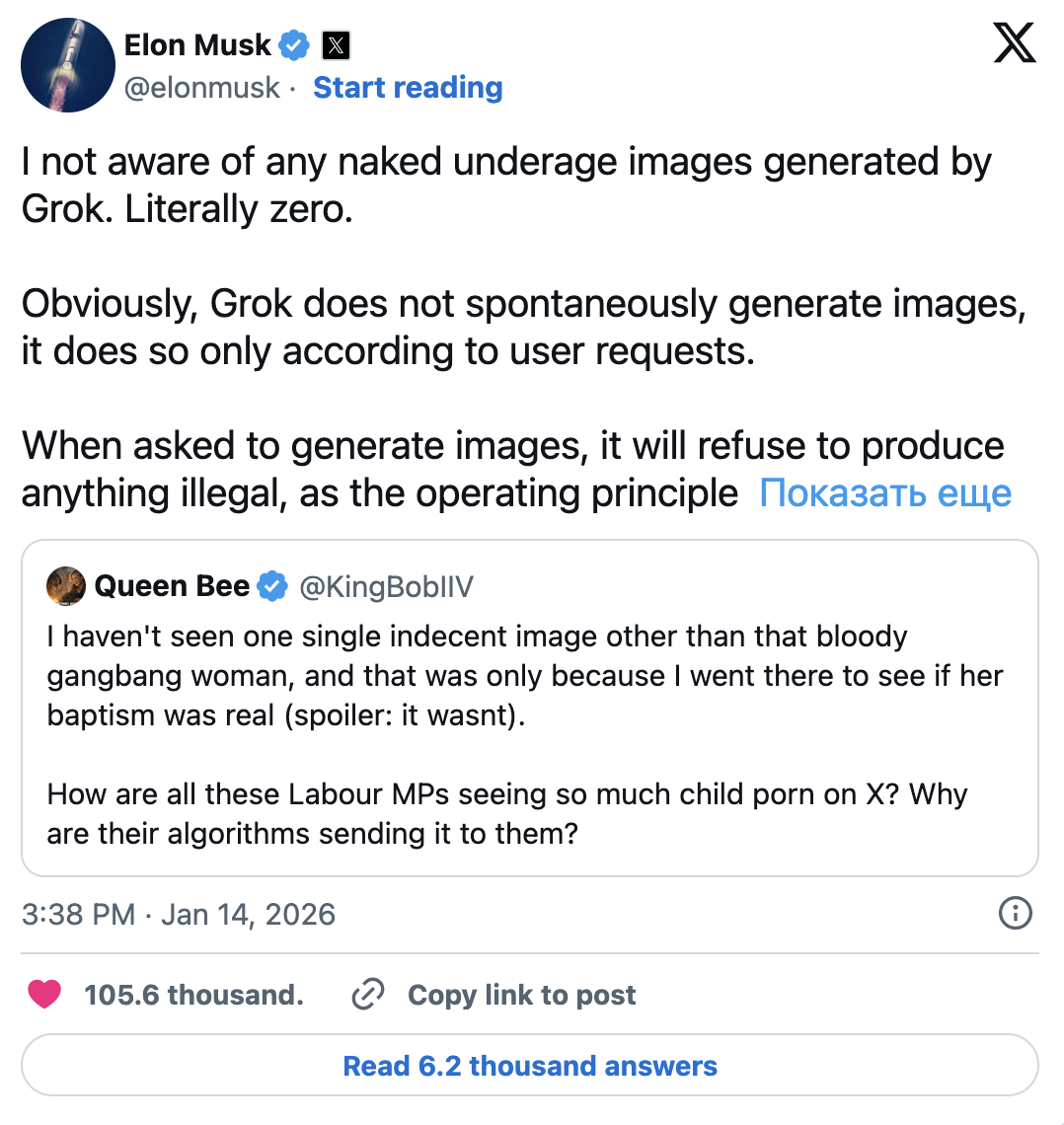Click the 105.6 thousand likes count
Image resolution: width=1064 pixels, height=1125 pixels.
click(x=193, y=995)
